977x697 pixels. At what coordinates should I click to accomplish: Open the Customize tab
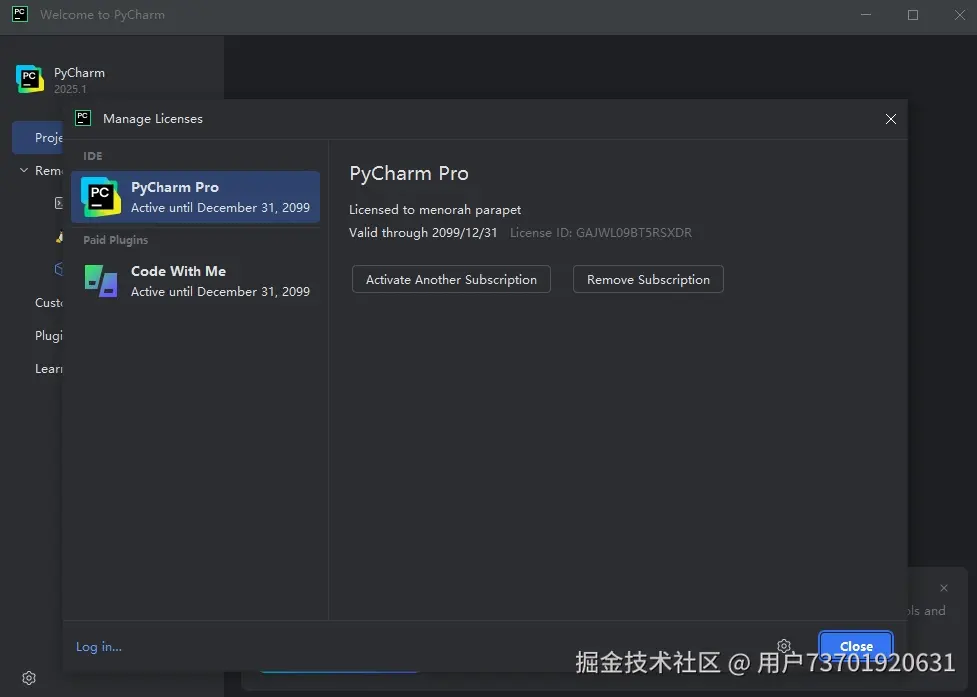pos(49,302)
